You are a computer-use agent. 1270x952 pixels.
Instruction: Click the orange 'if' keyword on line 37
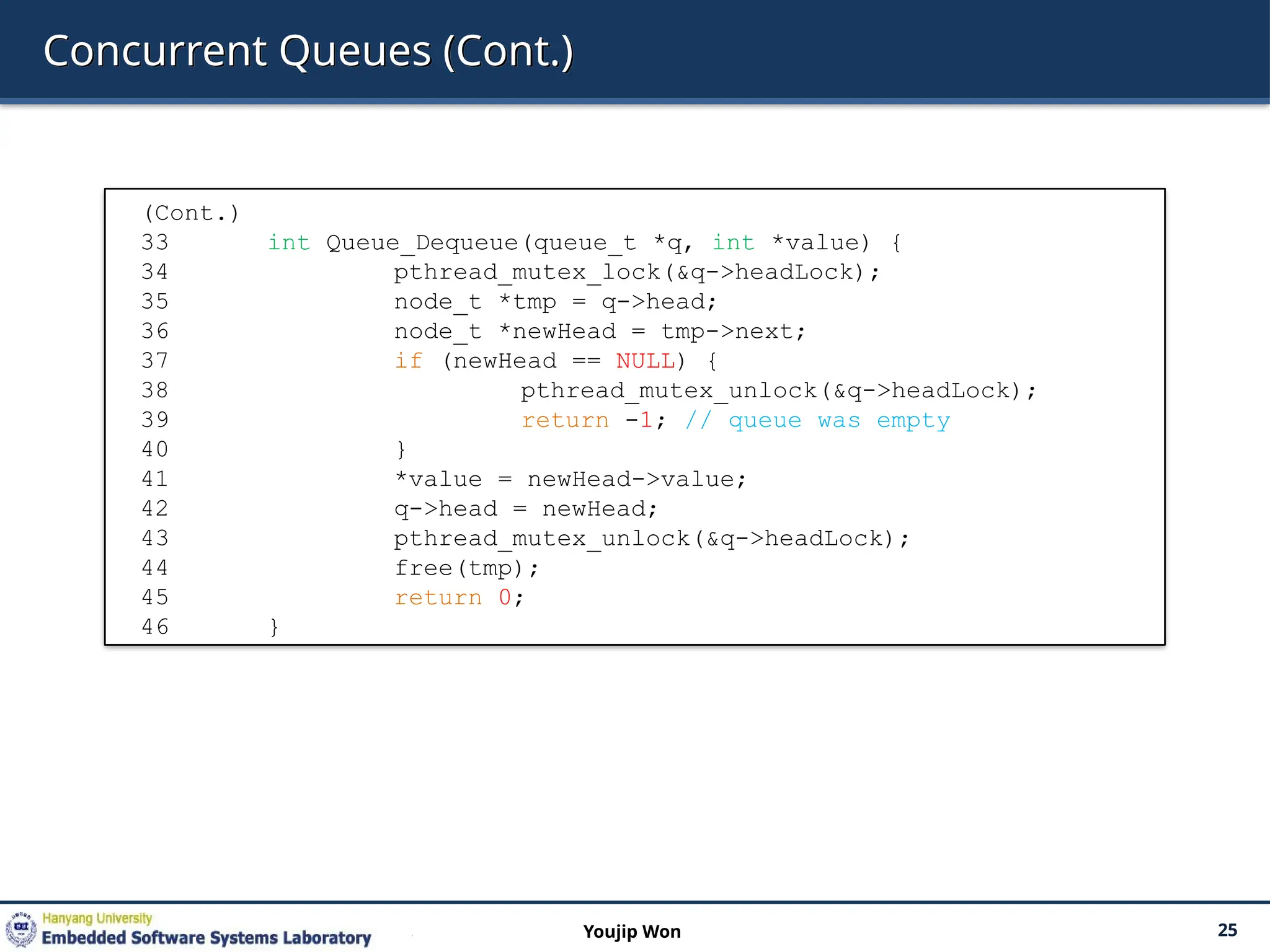click(408, 361)
